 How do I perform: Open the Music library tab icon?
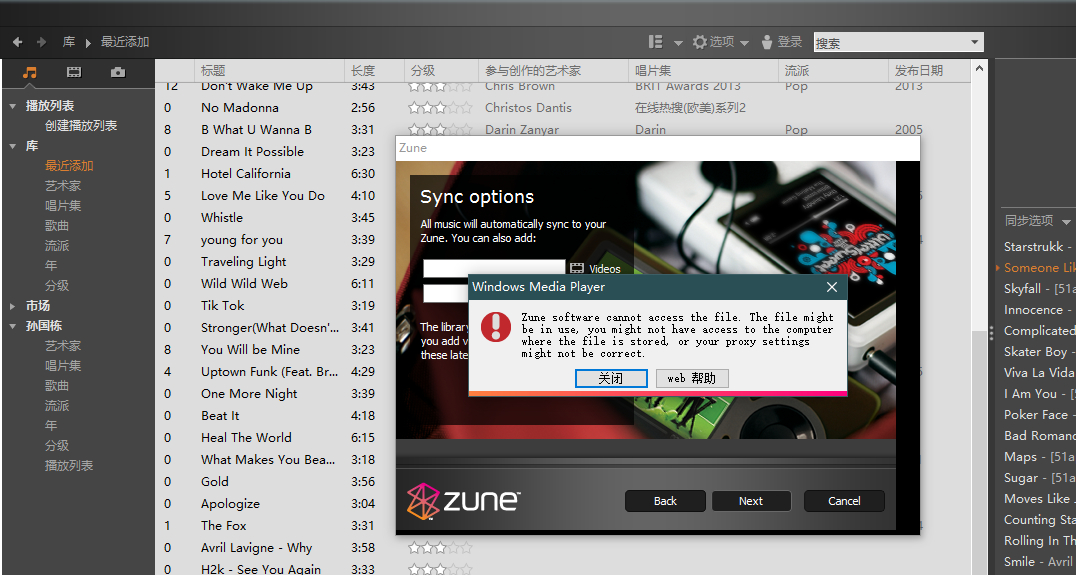point(30,72)
